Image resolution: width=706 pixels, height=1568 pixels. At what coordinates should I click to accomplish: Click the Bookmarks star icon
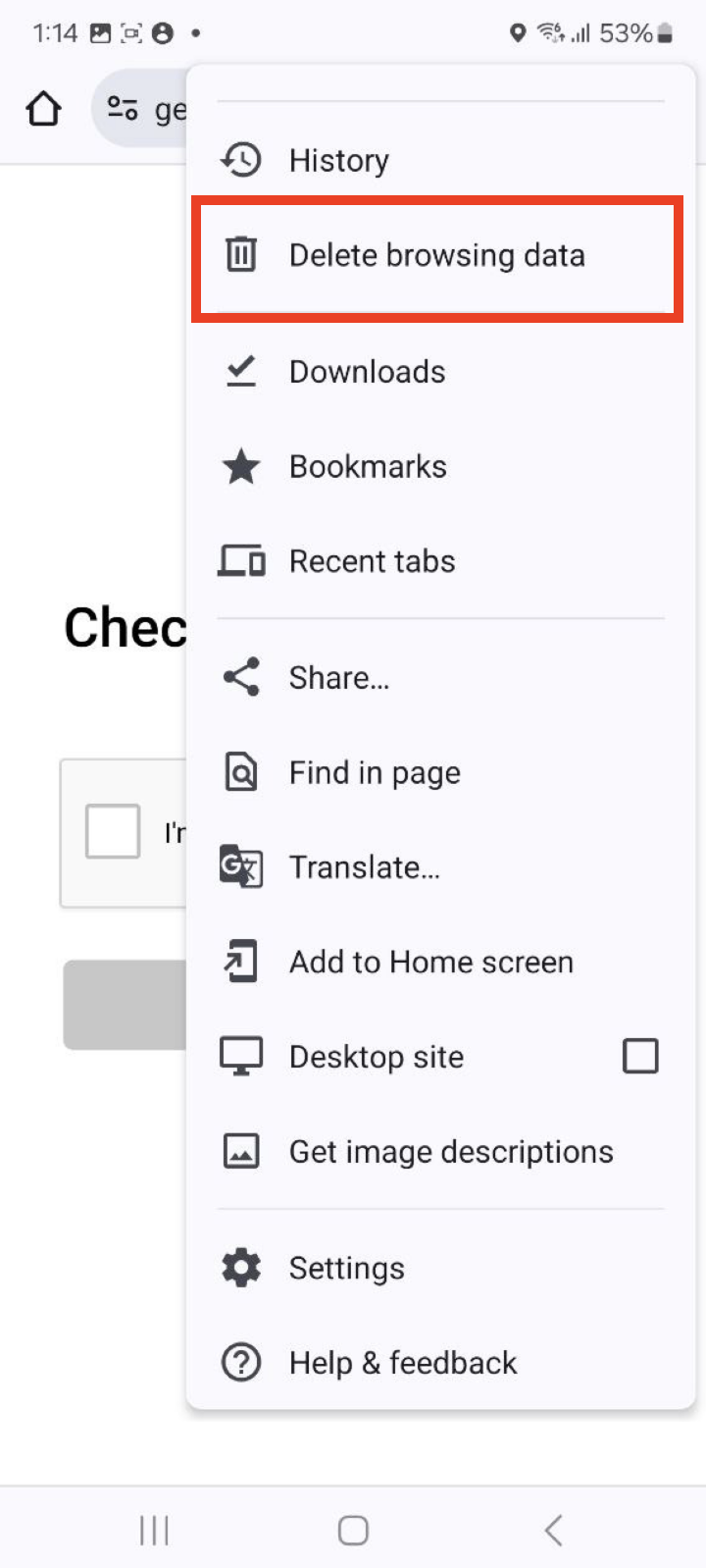242,466
